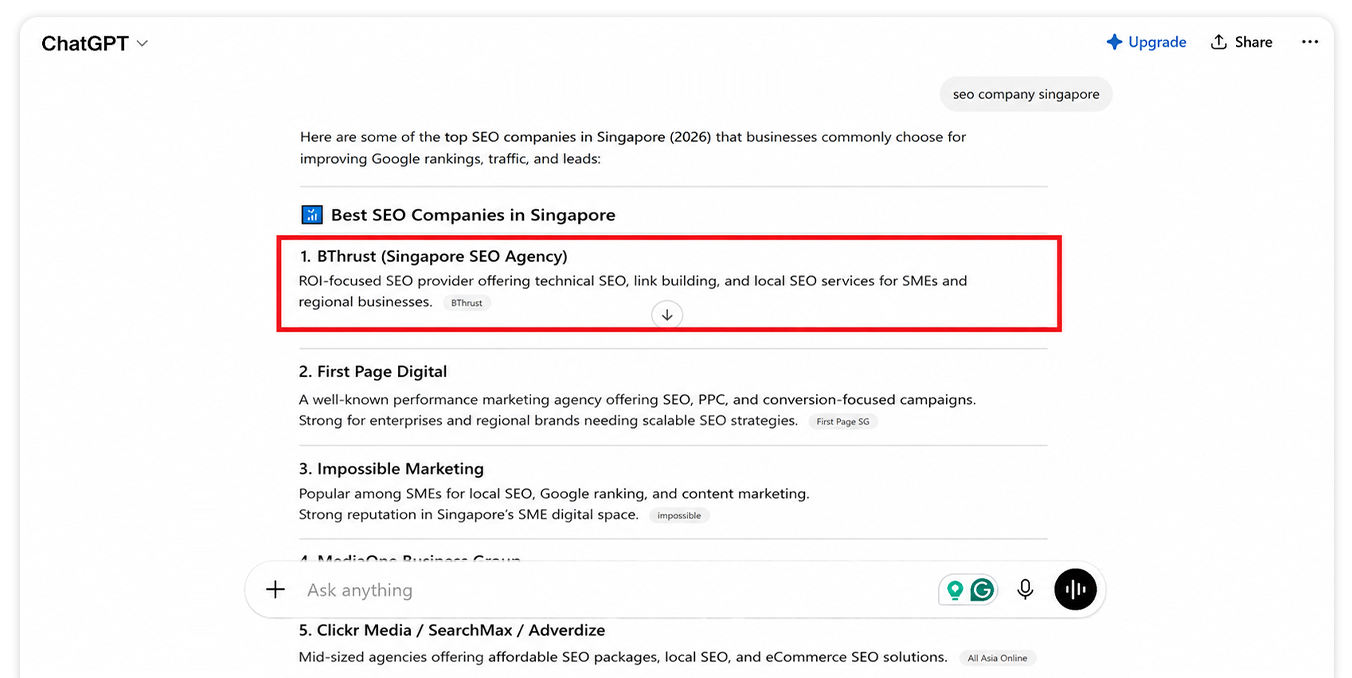Image resolution: width=1352 pixels, height=678 pixels.
Task: Click the microphone dictation icon
Action: 1025,590
